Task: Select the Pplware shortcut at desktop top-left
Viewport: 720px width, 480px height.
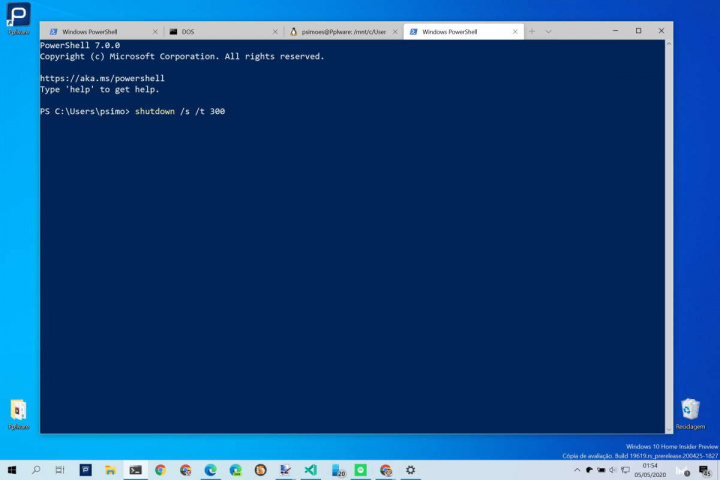Action: pos(19,16)
